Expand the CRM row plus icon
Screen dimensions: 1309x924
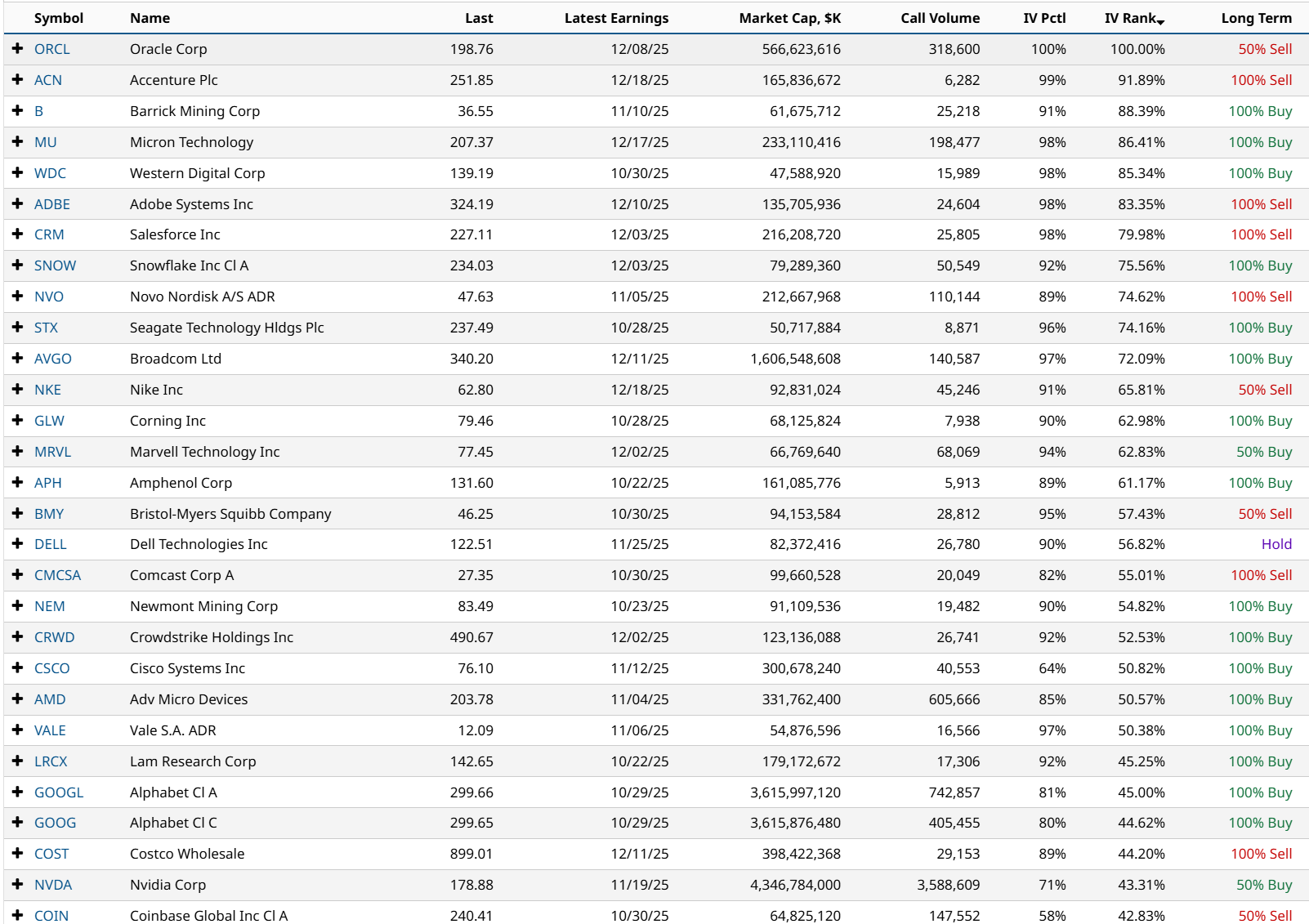[17, 234]
